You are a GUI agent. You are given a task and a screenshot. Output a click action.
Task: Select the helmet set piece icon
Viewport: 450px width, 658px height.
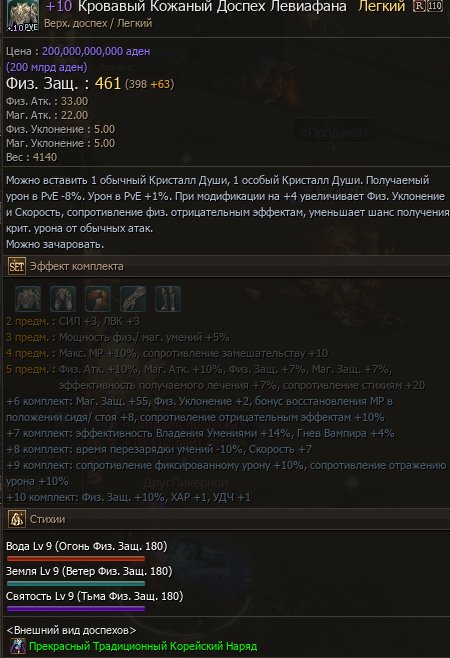pyautogui.click(x=98, y=298)
